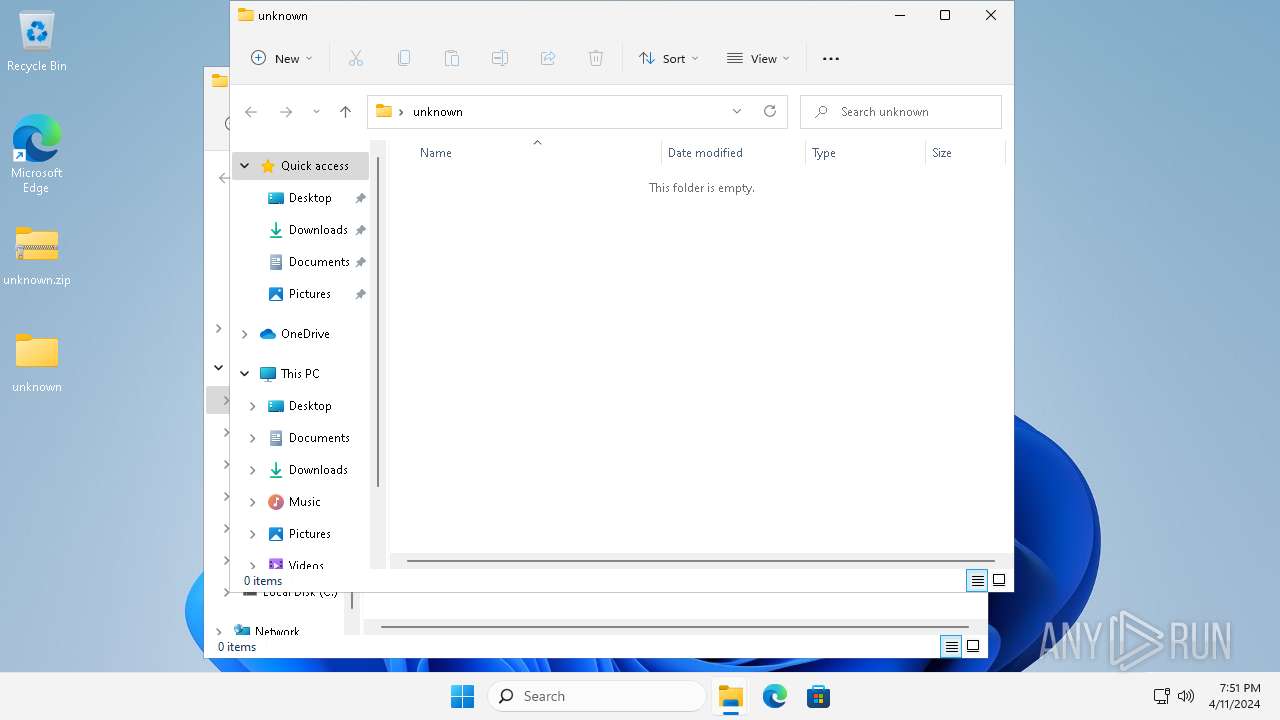Open the View layout dropdown
1280x720 pixels.
pyautogui.click(x=758, y=58)
